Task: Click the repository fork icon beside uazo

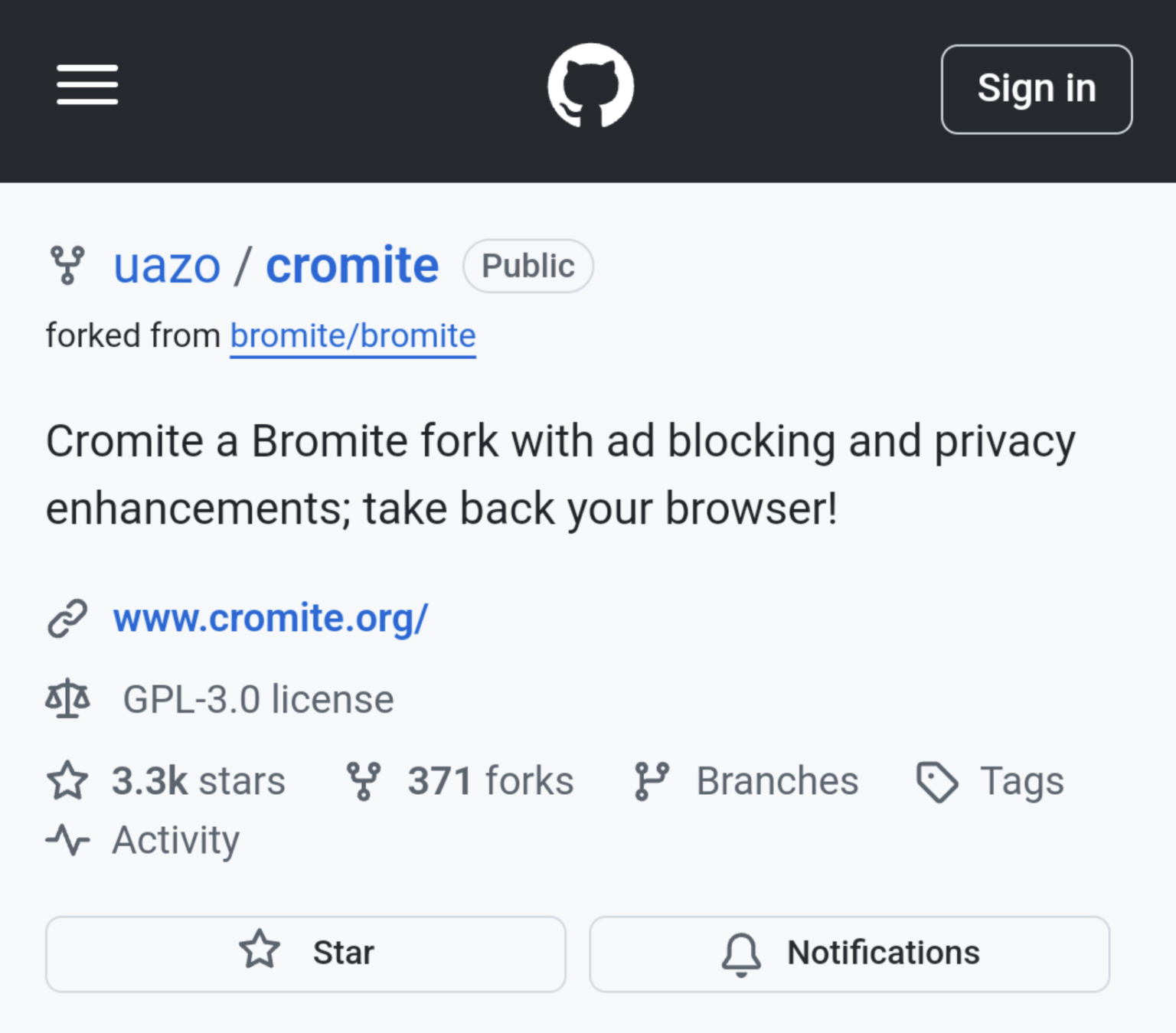Action: 67,266
